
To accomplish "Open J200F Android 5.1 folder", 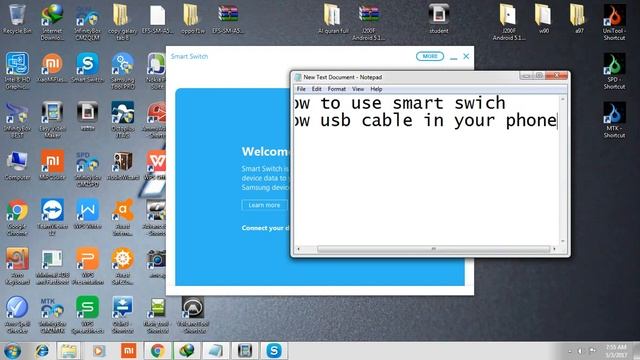I will 508,21.
